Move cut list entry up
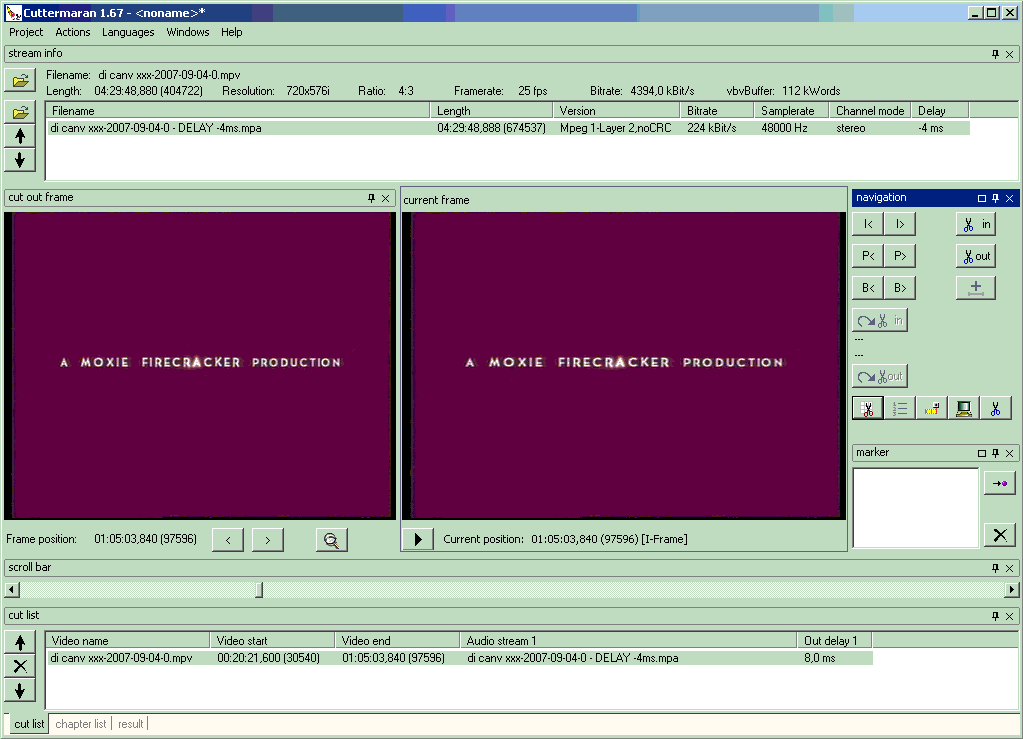The width and height of the screenshot is (1023, 739). pos(20,642)
